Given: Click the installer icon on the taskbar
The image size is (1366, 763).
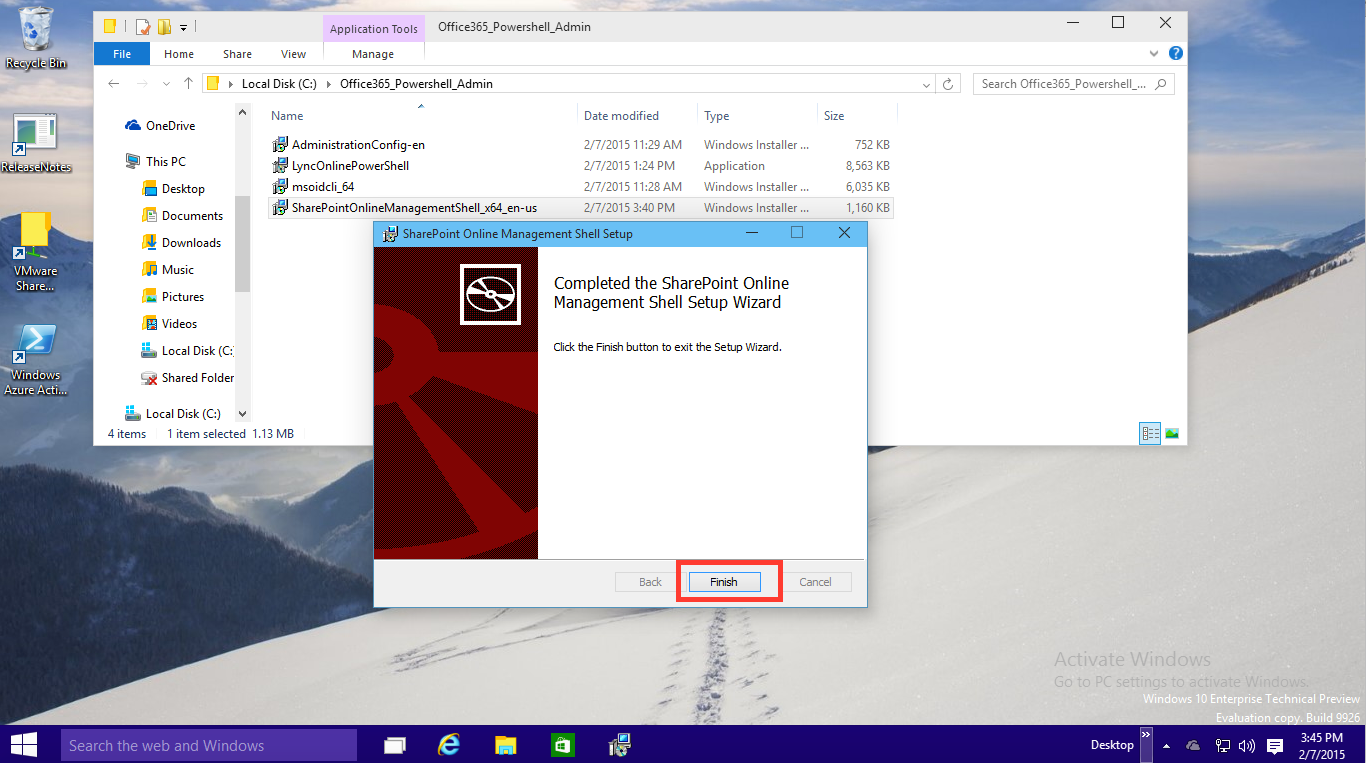Looking at the screenshot, I should coord(620,745).
